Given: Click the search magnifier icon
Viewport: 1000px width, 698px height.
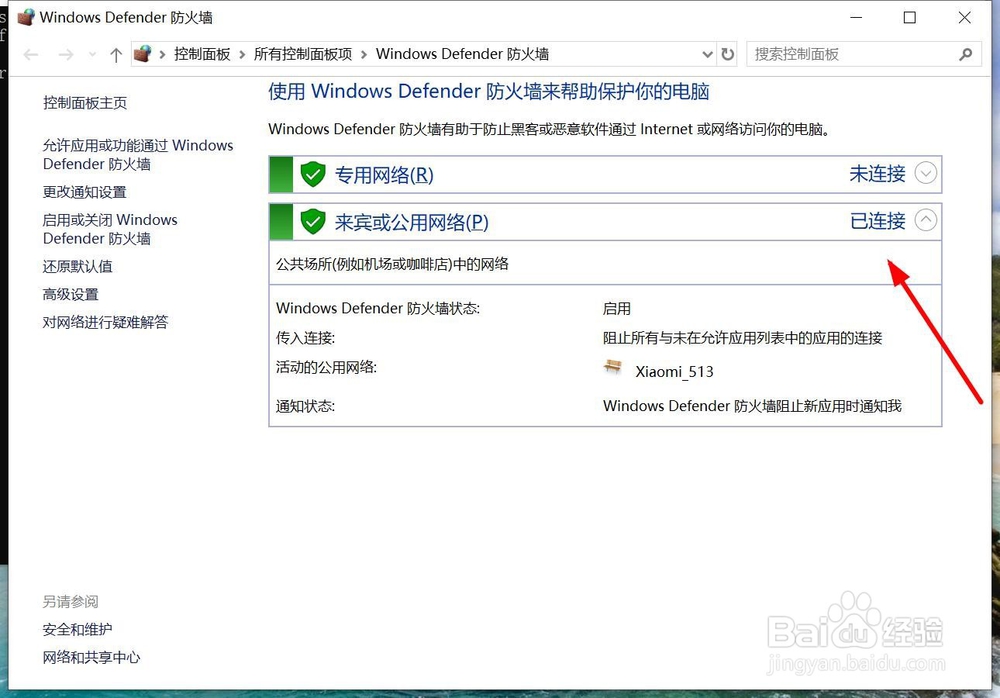Looking at the screenshot, I should 966,55.
